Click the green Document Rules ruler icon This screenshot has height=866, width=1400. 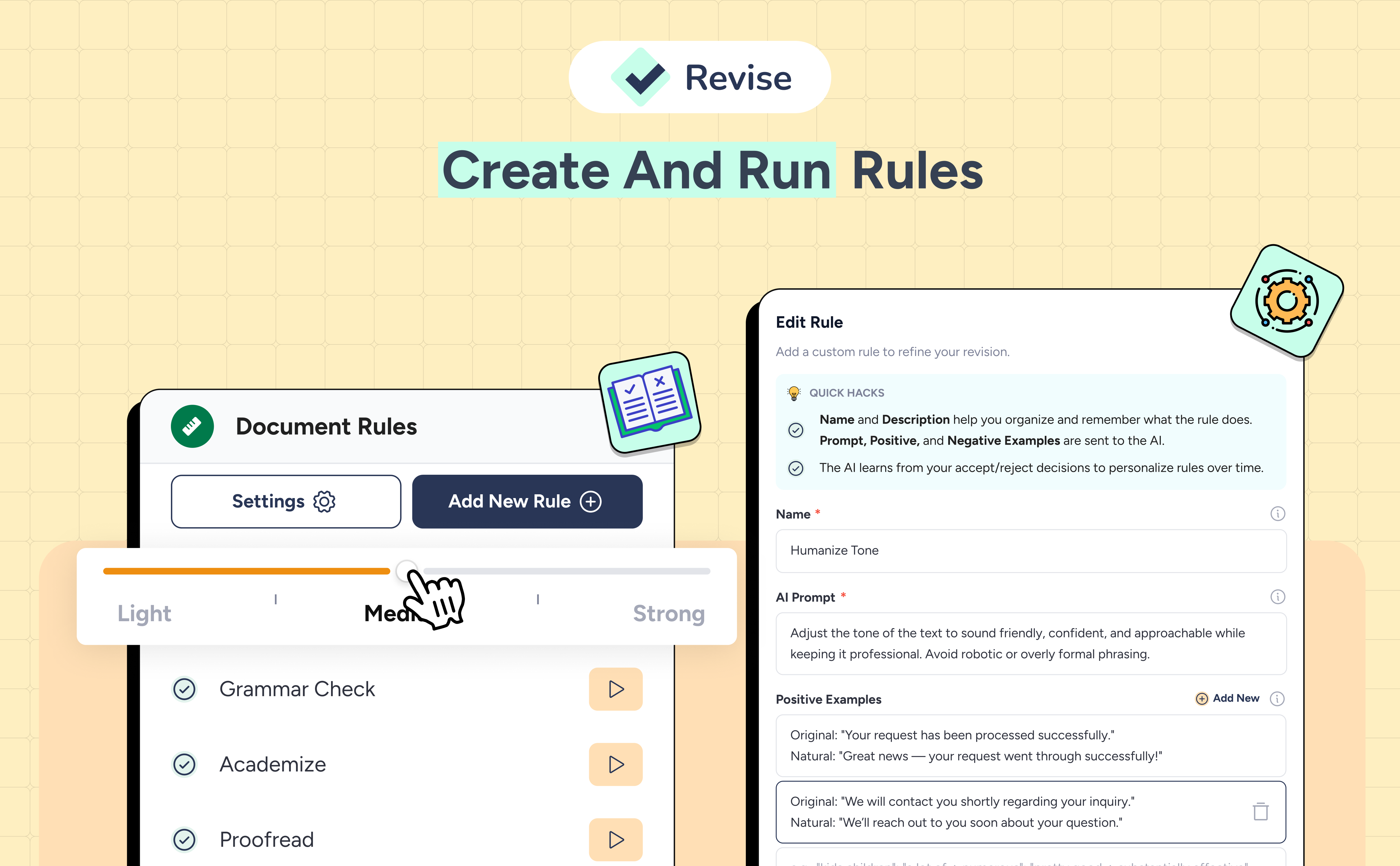(192, 426)
